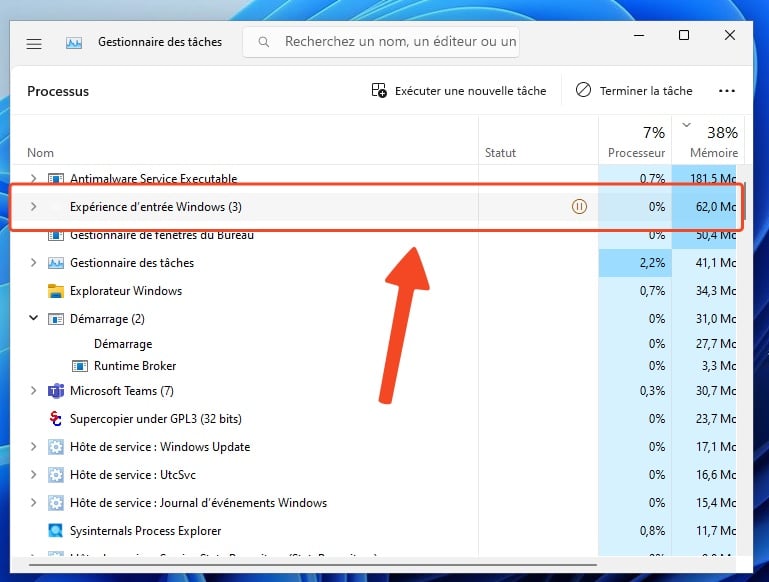
Task: Click the suspended pause status icon
Action: 579,206
